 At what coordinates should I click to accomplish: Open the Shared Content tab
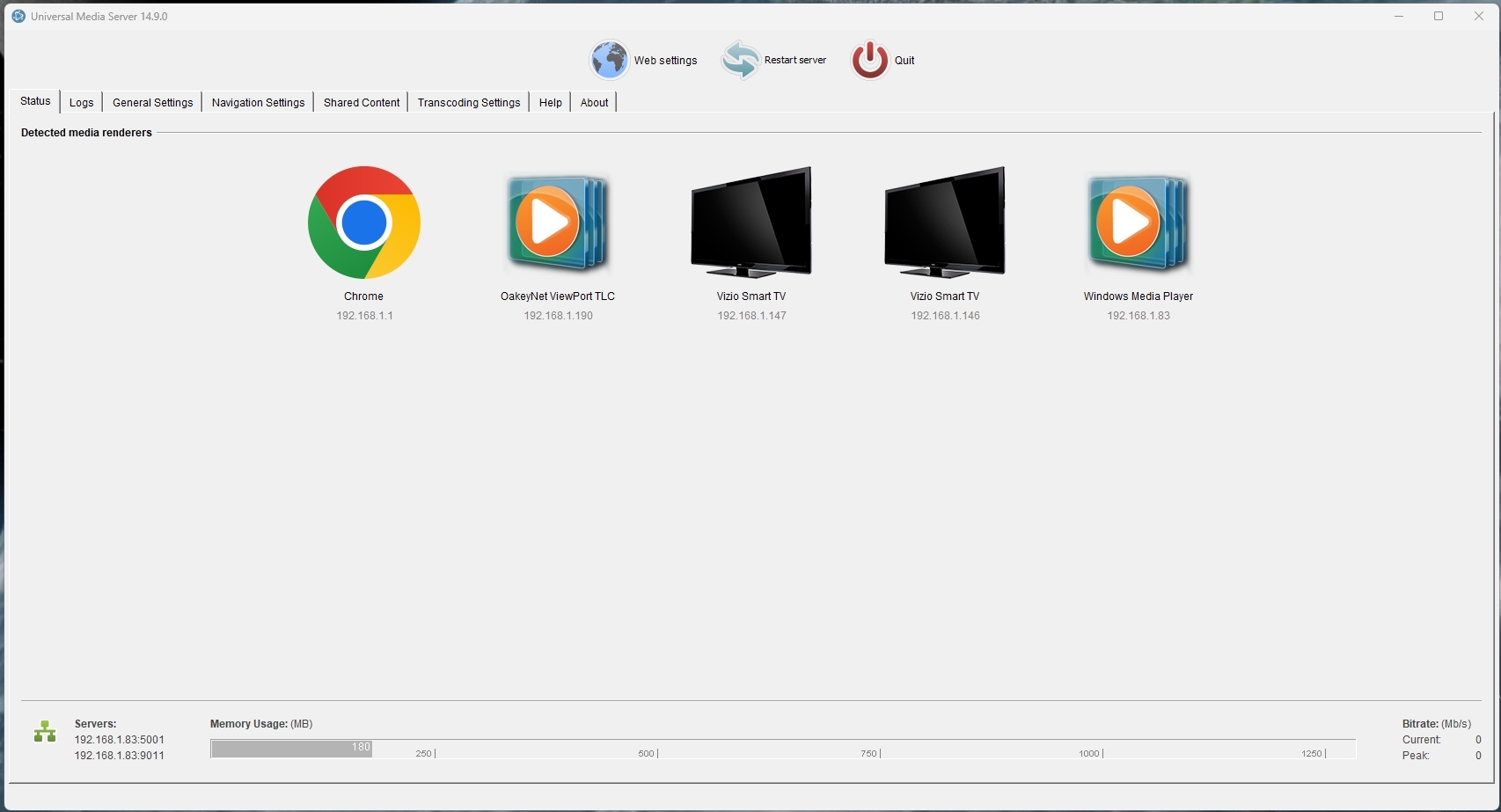click(x=362, y=102)
